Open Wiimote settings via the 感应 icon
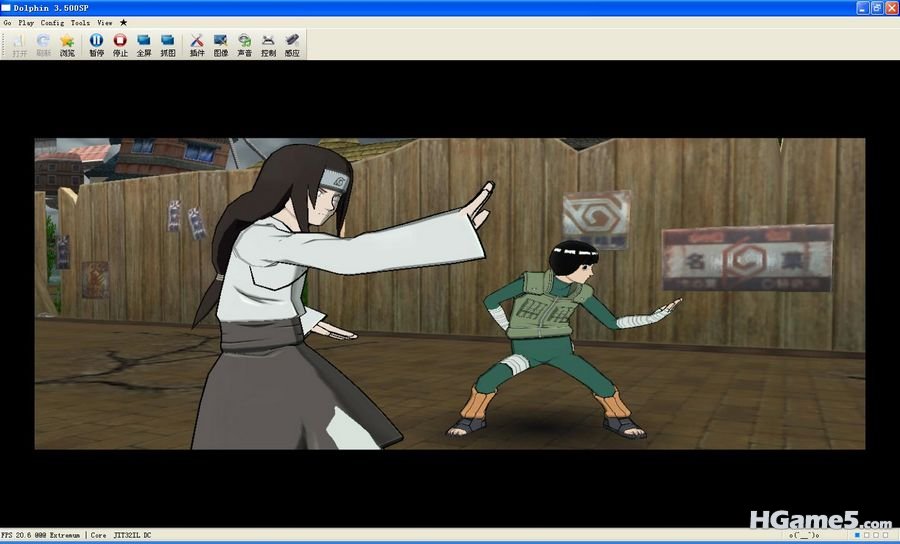Screen dimensions: 900x544 [292, 45]
